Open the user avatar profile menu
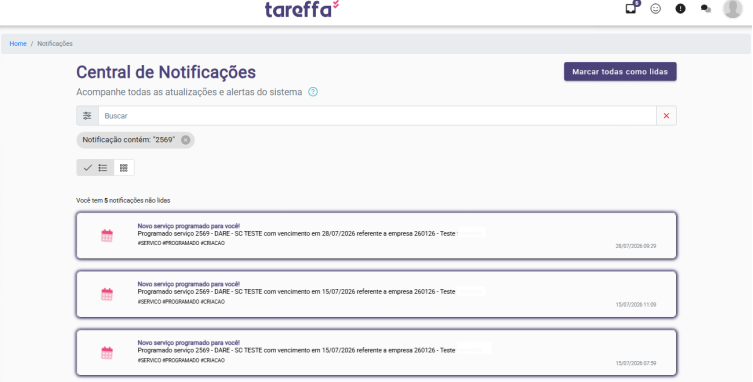 tap(732, 8)
